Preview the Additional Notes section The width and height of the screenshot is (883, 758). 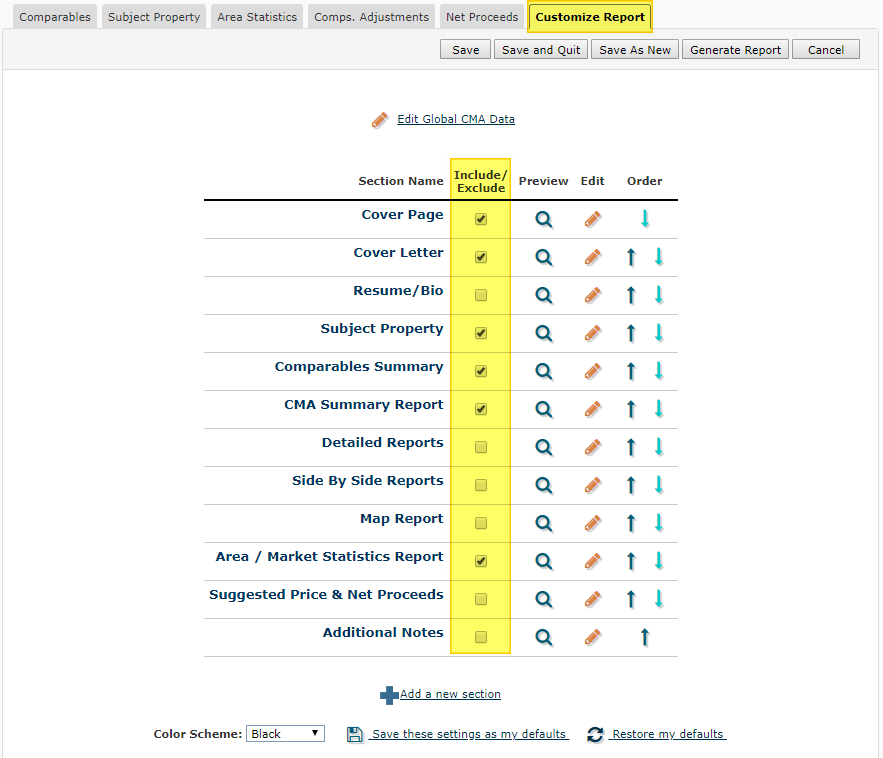tap(543, 637)
